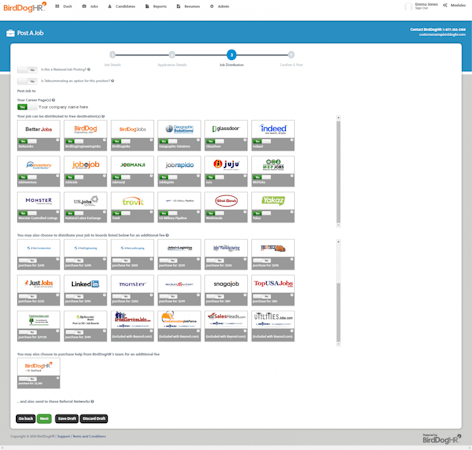Image resolution: width=472 pixels, height=450 pixels.
Task: Click the Utilities Jobs logo card
Action: (x=273, y=319)
